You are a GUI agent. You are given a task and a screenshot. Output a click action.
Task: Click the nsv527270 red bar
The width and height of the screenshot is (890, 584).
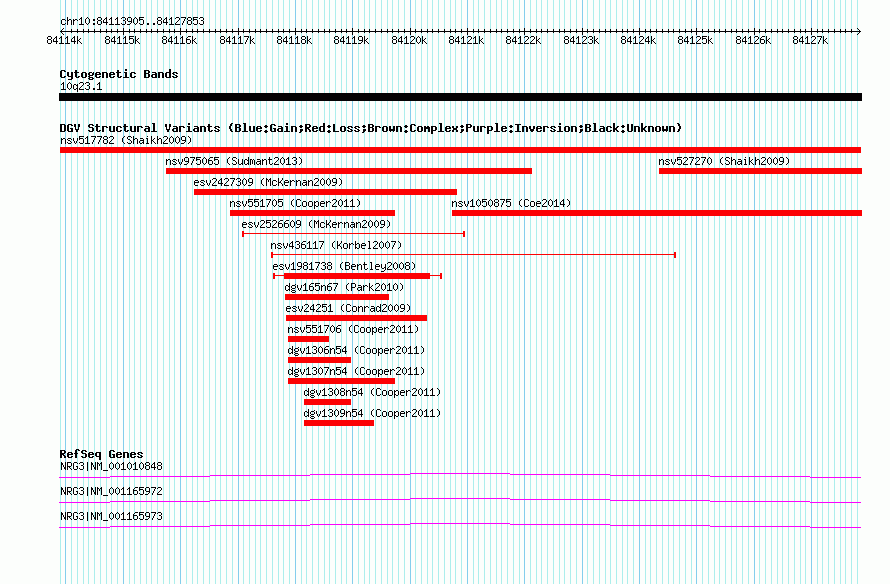click(x=761, y=171)
